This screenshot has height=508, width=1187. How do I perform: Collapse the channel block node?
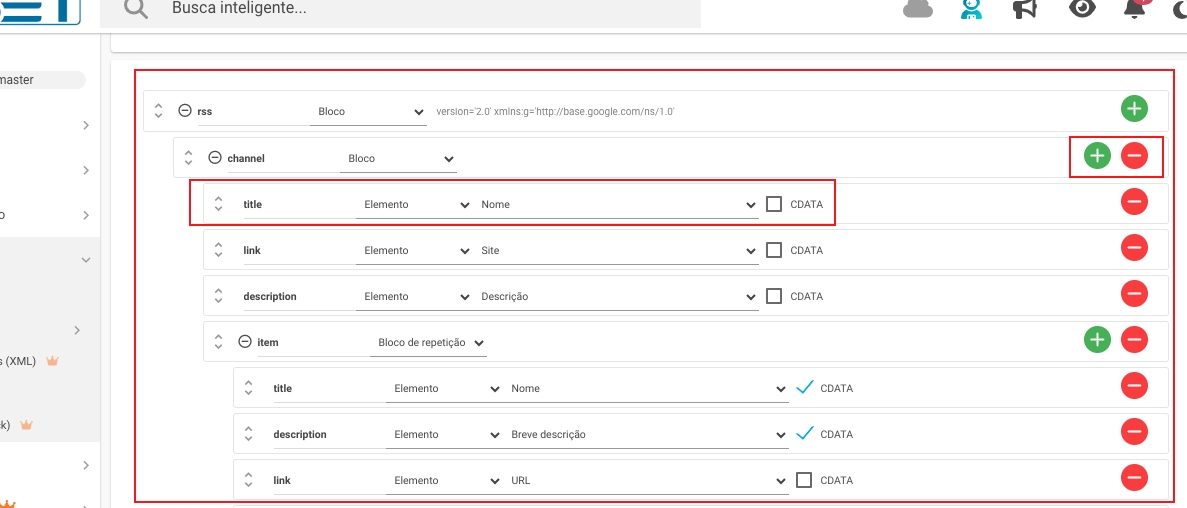(215, 157)
